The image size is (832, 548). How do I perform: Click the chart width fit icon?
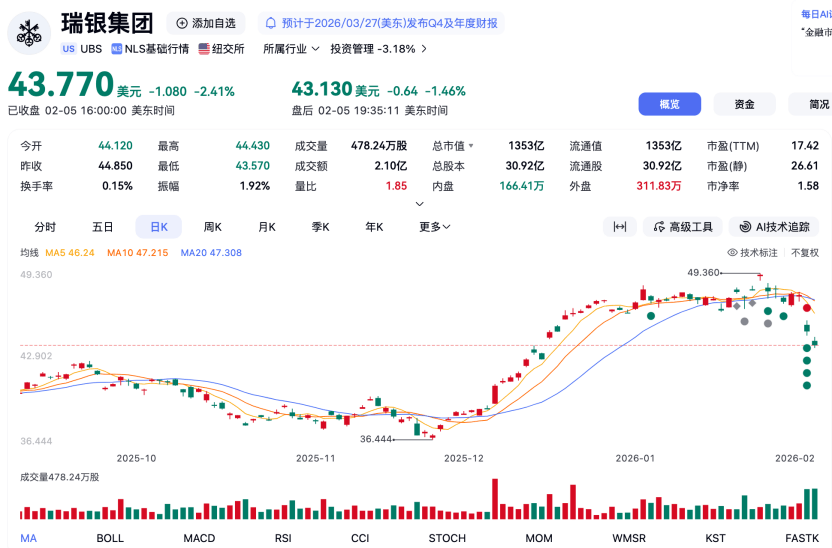(620, 227)
